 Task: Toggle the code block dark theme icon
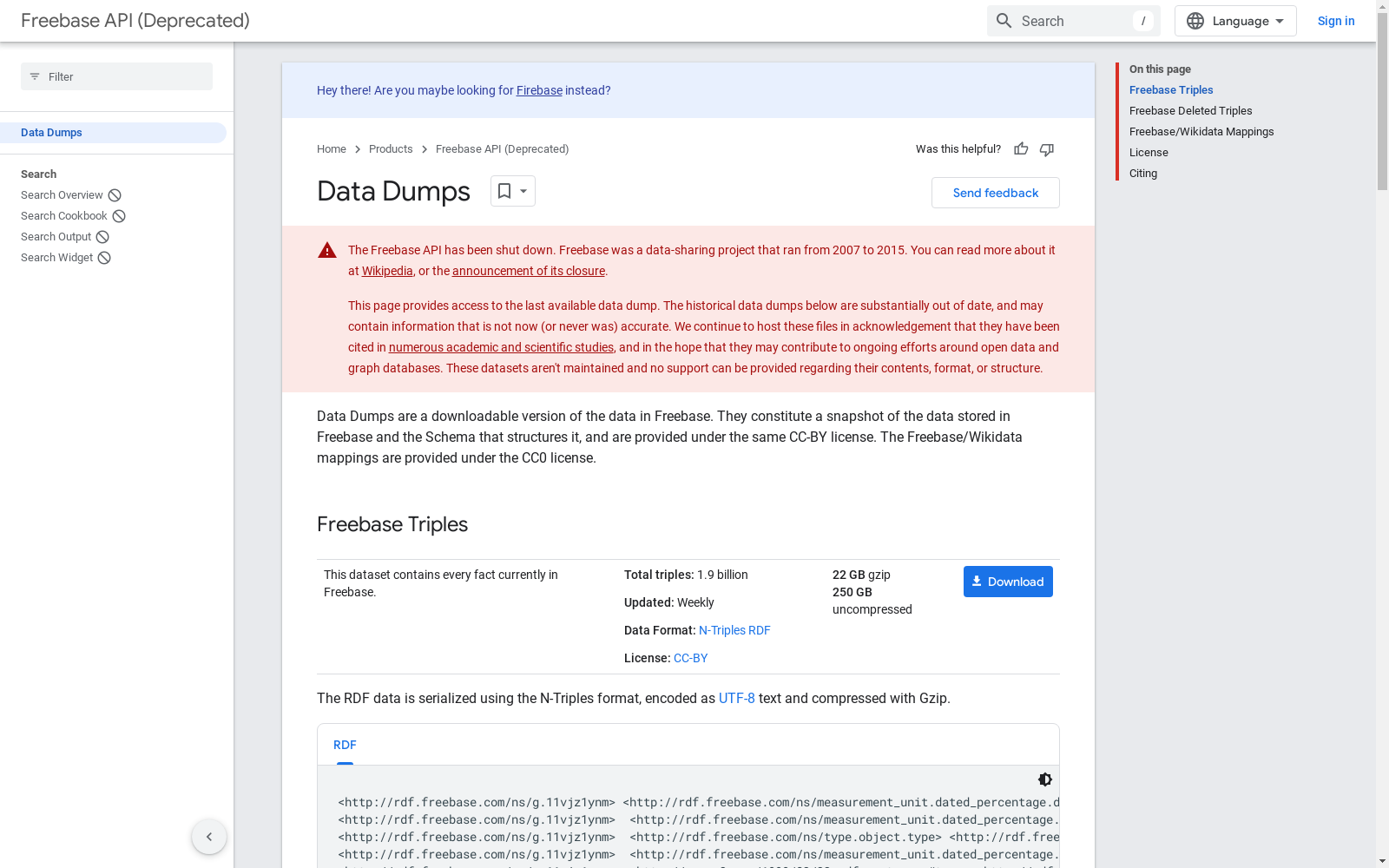[x=1045, y=779]
